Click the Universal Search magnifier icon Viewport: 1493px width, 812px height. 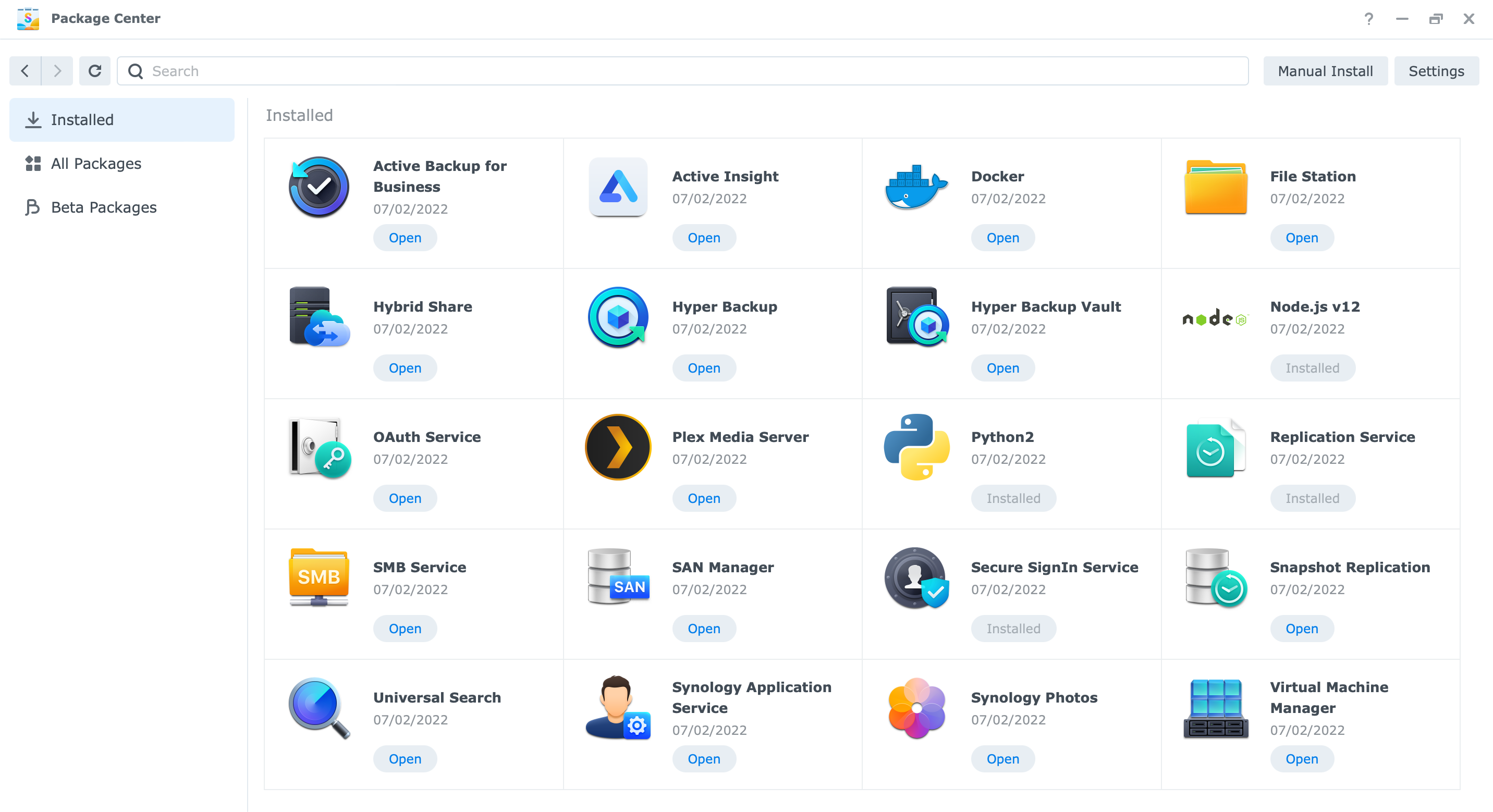(x=320, y=708)
